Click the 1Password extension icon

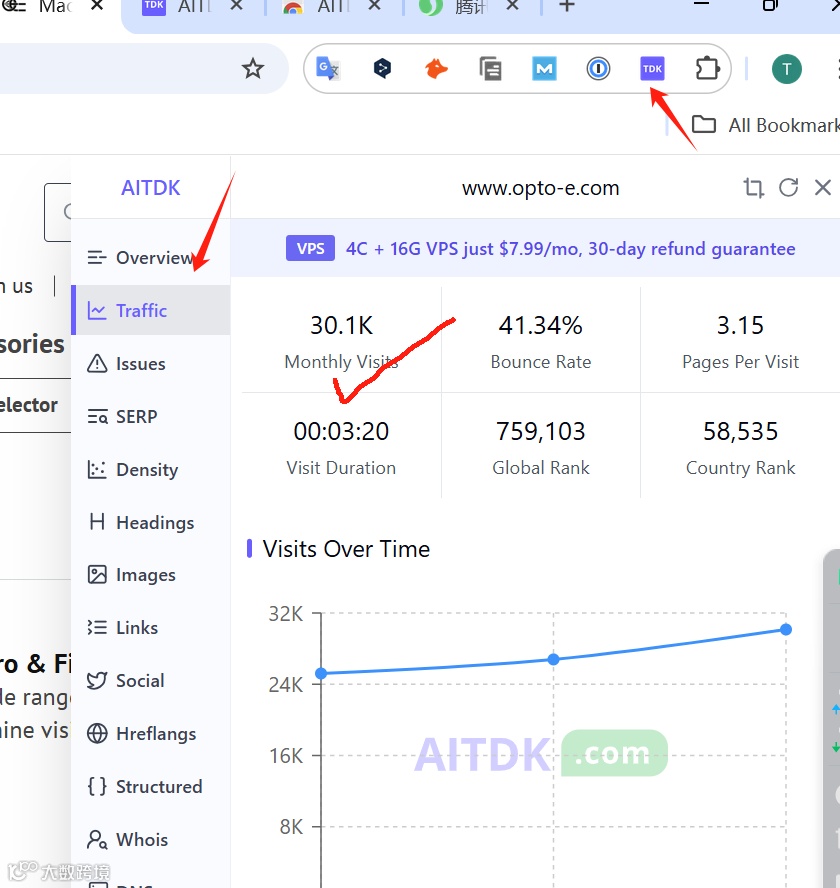pyautogui.click(x=598, y=69)
